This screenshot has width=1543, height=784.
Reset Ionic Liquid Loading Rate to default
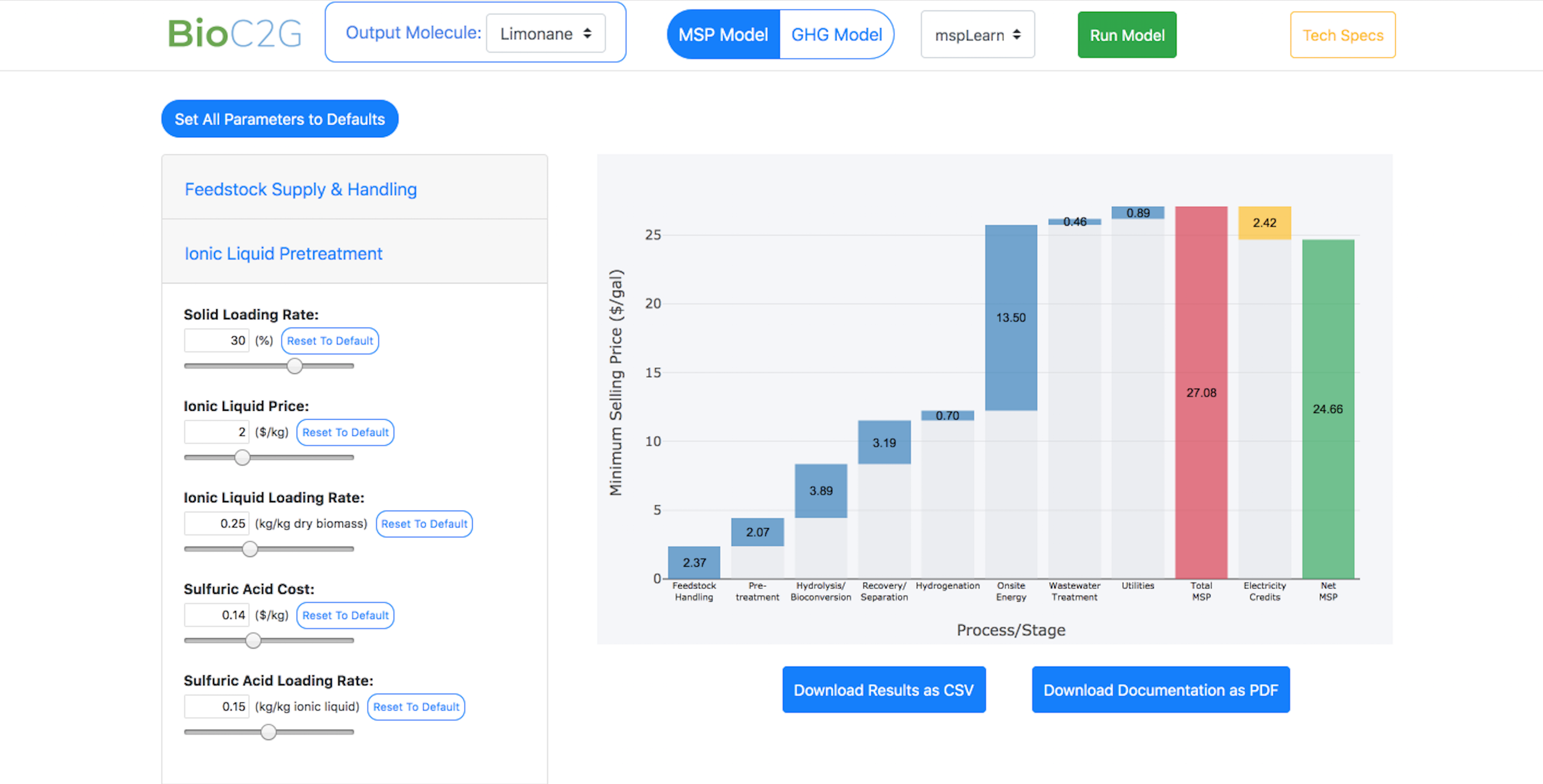[424, 524]
